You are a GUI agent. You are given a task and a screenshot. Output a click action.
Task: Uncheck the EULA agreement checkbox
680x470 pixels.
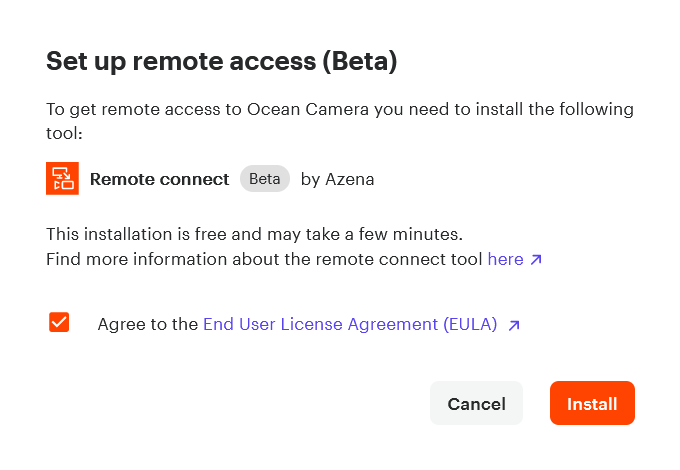point(59,322)
